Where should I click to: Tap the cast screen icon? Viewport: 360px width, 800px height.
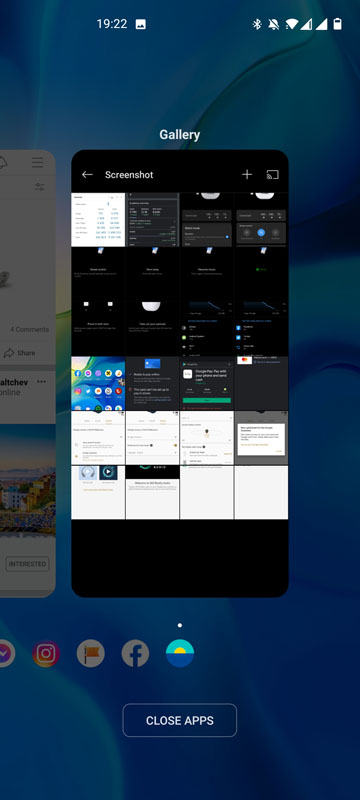pos(273,174)
